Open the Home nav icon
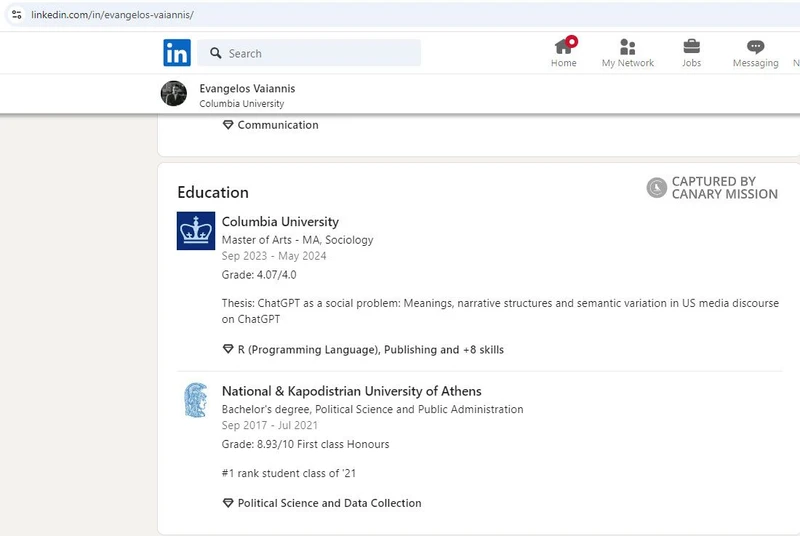800x536 pixels. 564,46
